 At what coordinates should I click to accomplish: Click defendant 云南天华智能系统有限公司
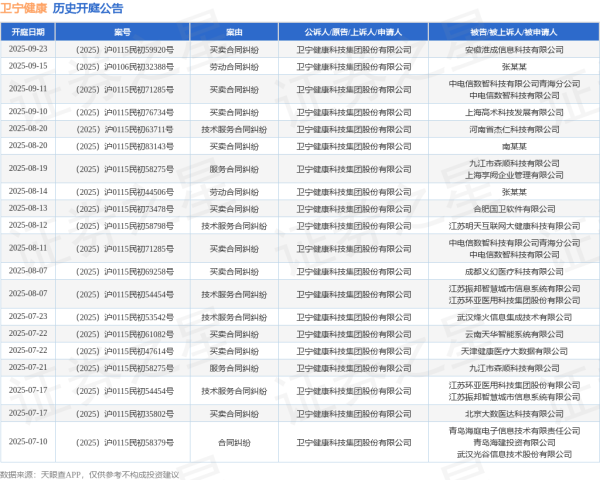[x=513, y=333]
